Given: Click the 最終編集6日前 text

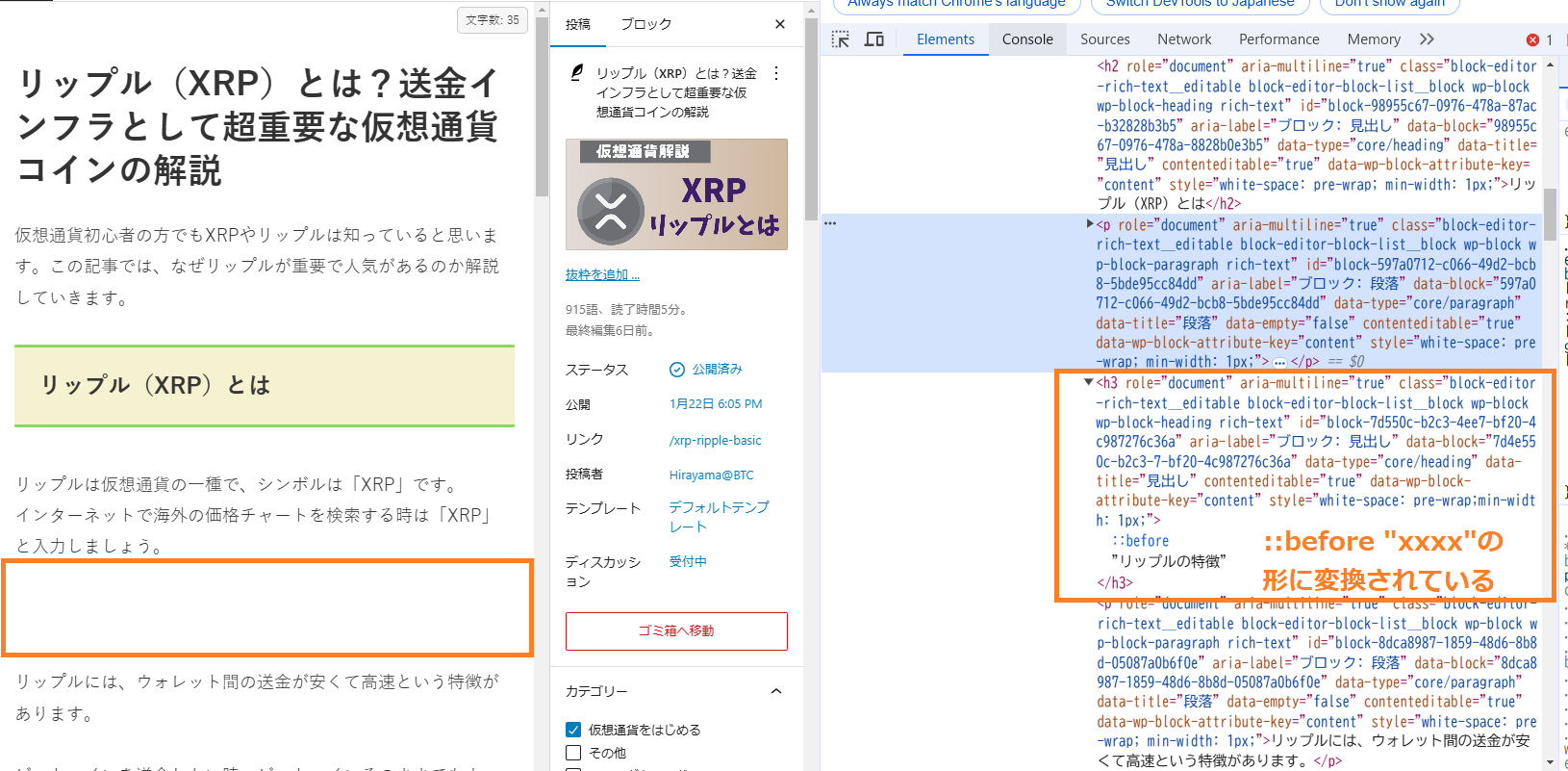Looking at the screenshot, I should coord(610,330).
